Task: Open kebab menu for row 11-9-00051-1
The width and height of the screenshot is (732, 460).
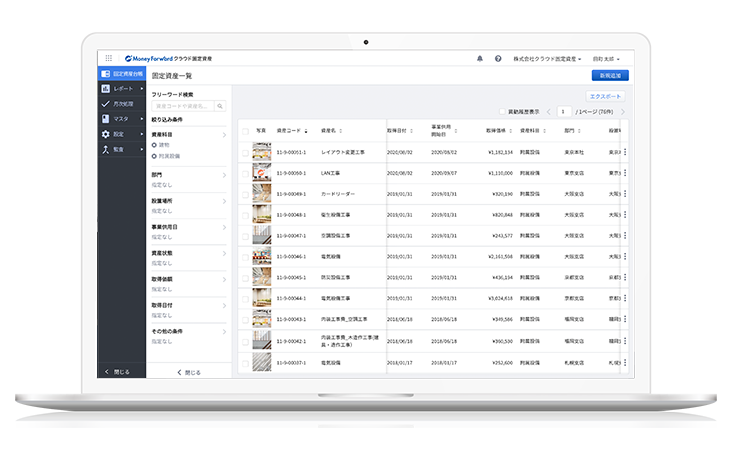Action: [x=625, y=152]
